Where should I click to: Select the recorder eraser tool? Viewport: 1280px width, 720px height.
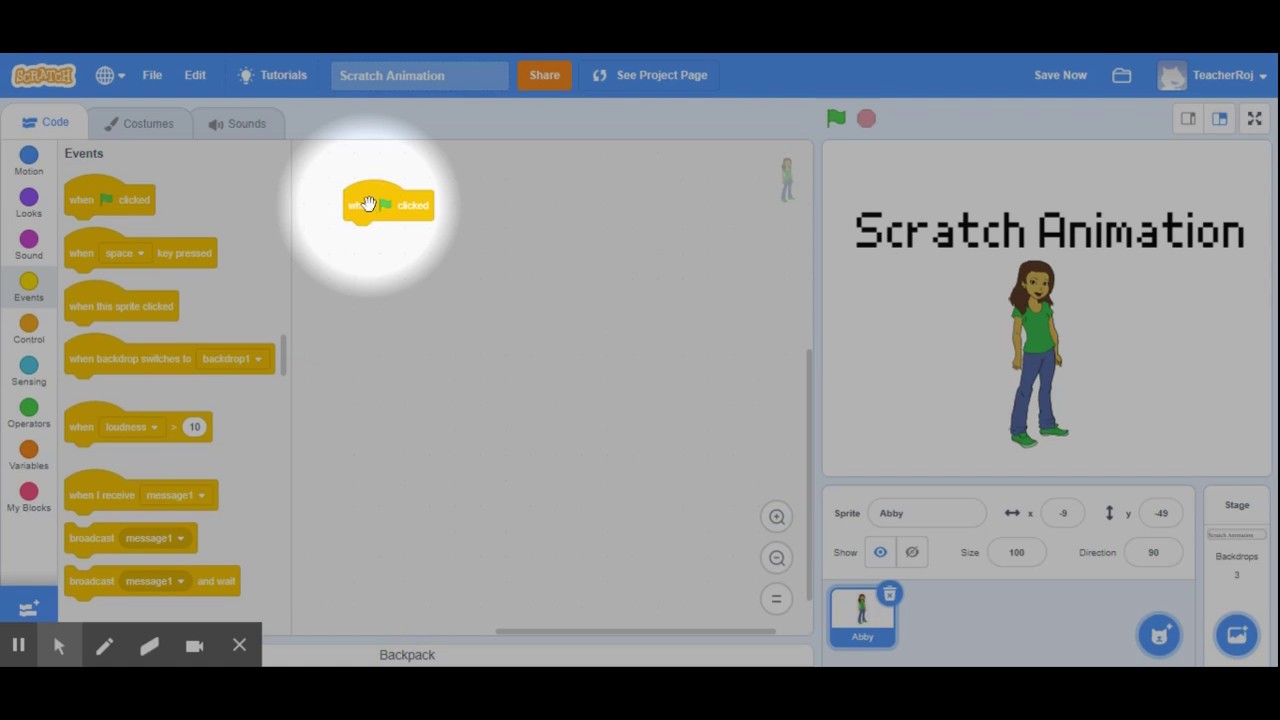tap(149, 646)
